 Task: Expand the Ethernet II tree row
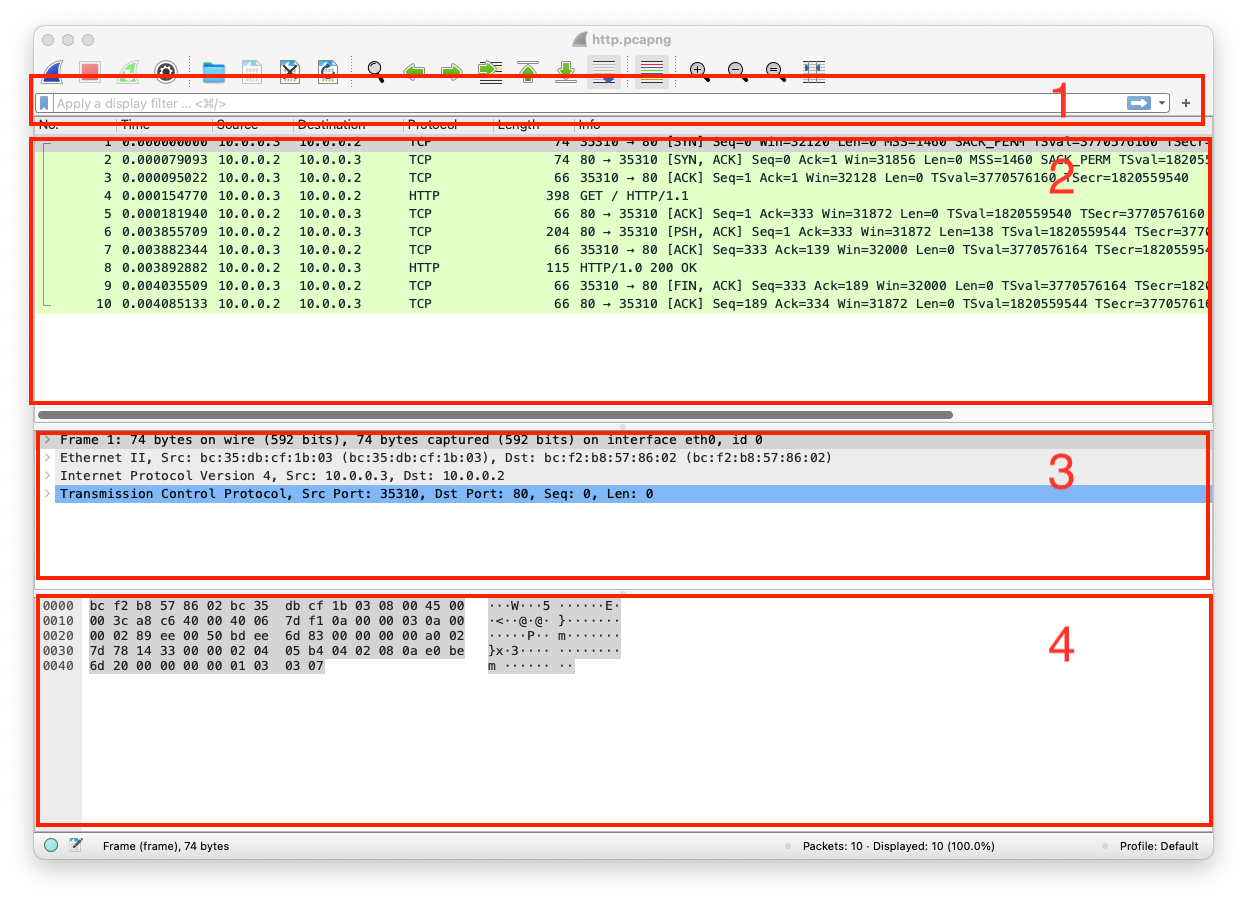pyautogui.click(x=46, y=458)
